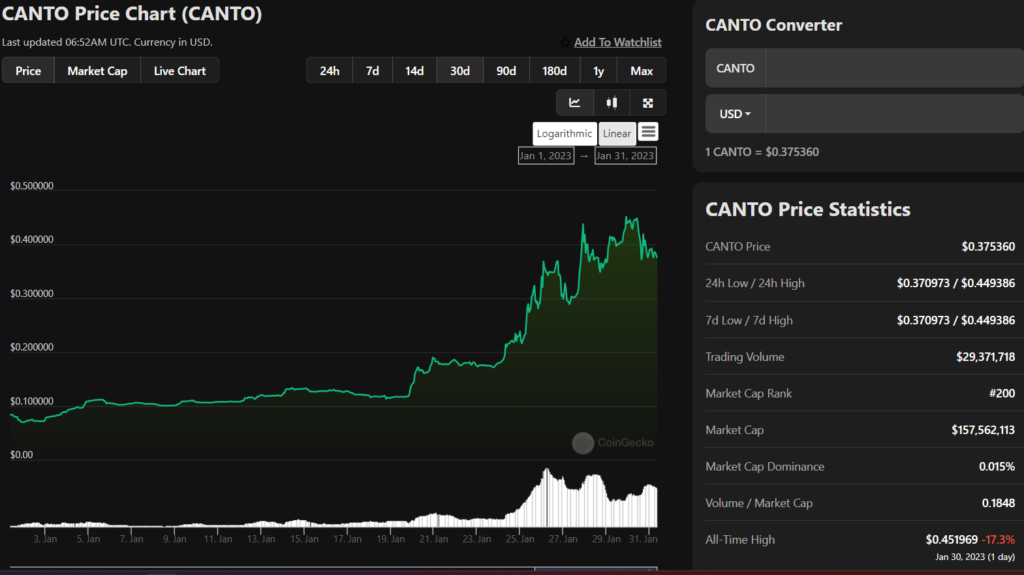Set range to 24h
Viewport: 1024px width, 575px height.
coord(330,71)
